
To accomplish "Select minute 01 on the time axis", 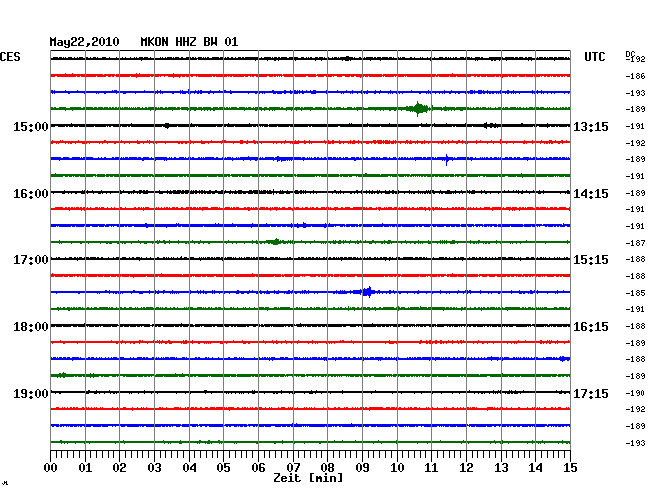I will tap(85, 467).
